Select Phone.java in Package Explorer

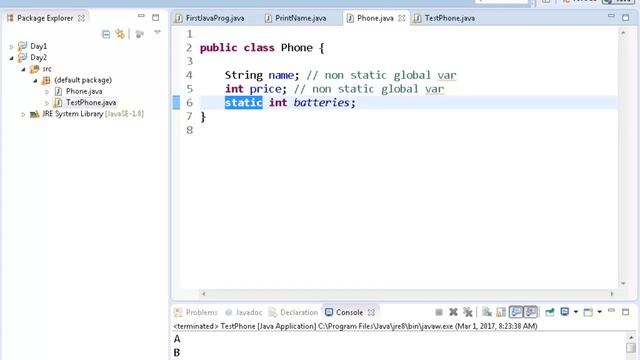coord(84,91)
